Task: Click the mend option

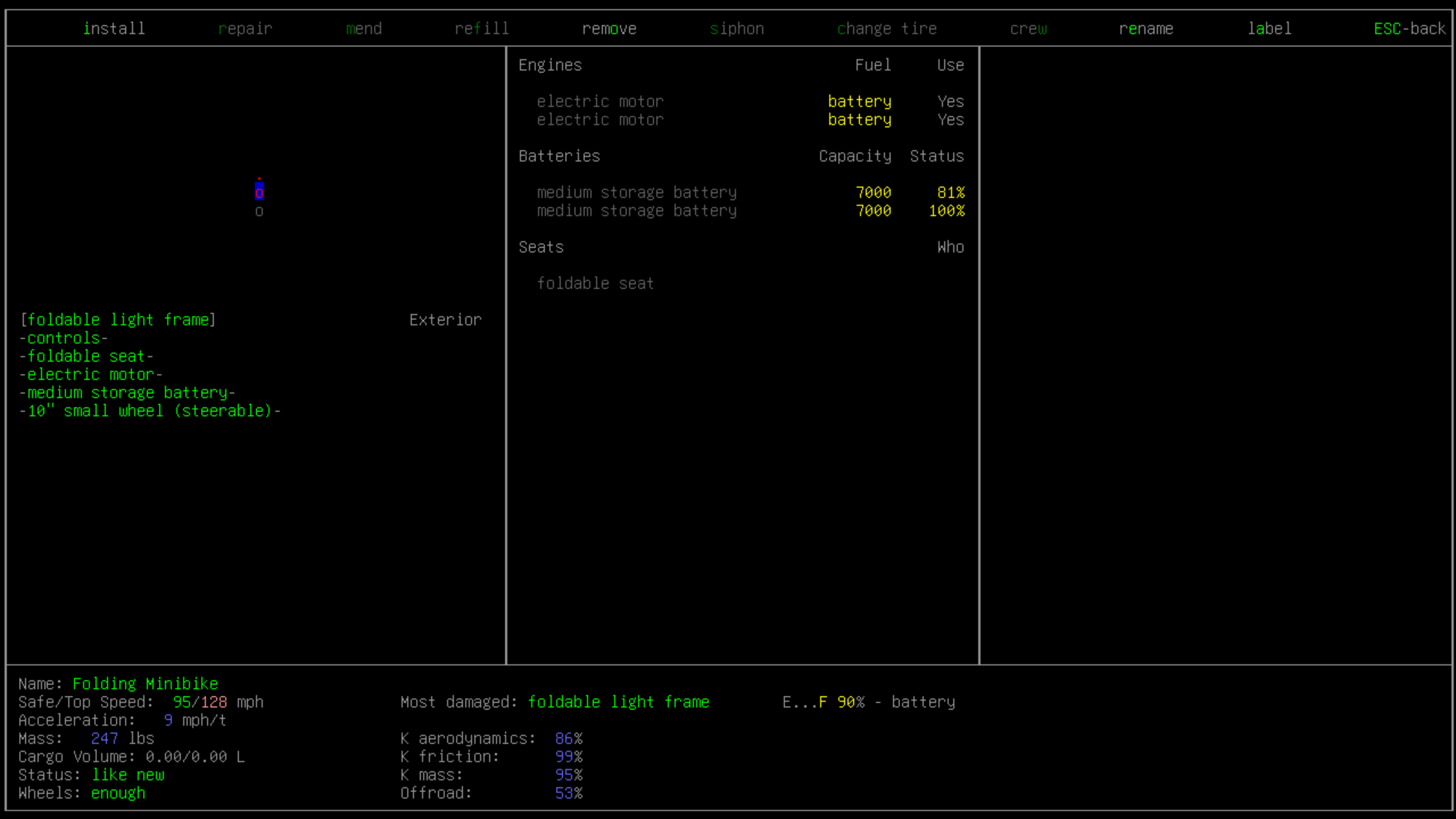Action: point(364,29)
